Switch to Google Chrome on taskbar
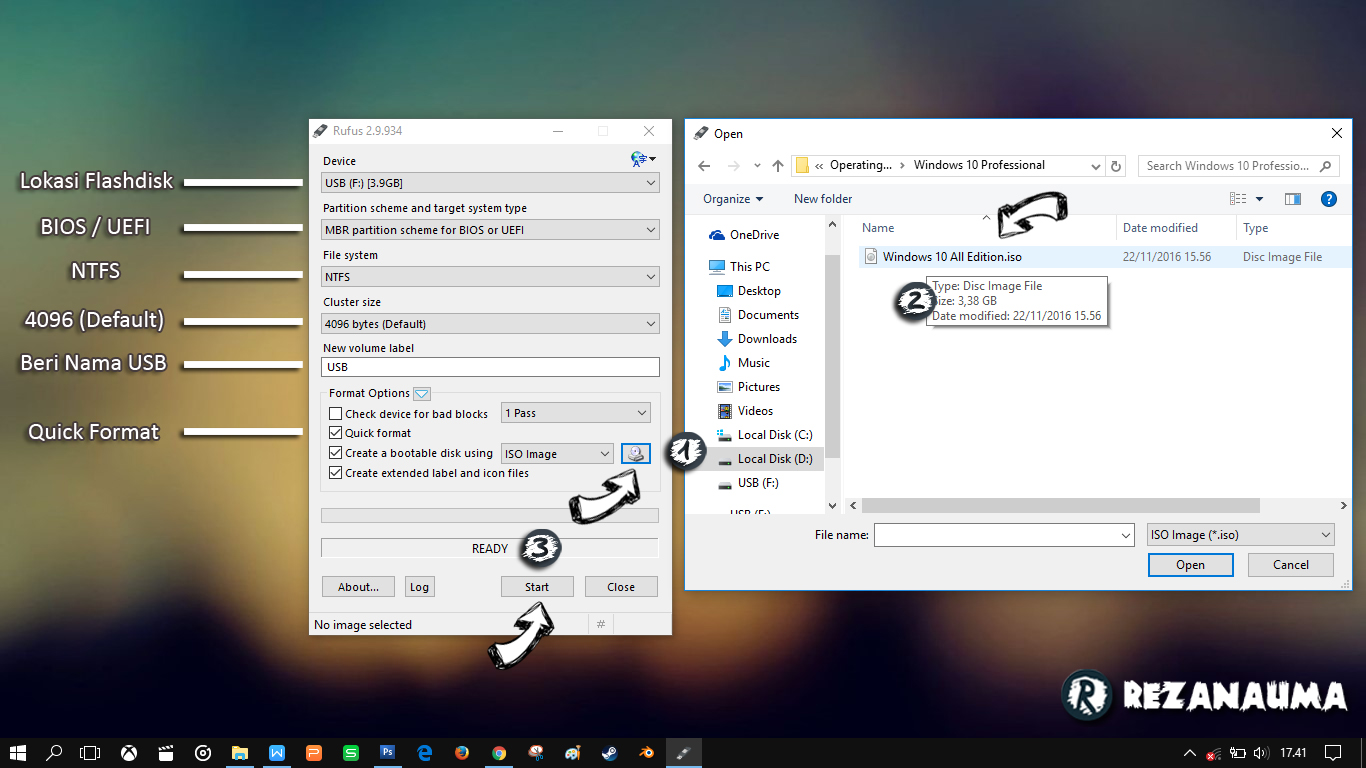Screen dimensions: 1366x768 click(499, 753)
